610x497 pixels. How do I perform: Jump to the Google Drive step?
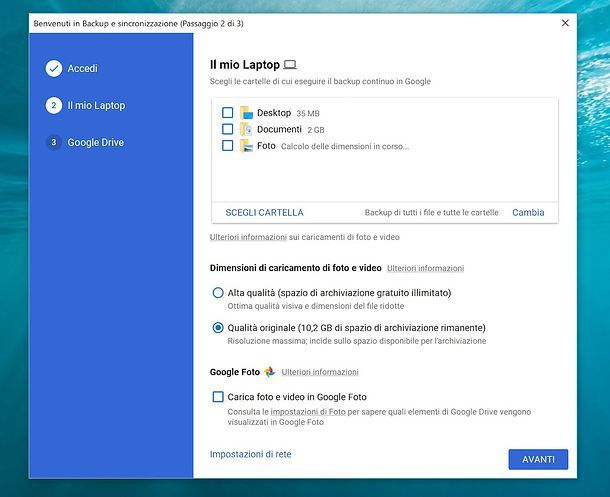96,142
